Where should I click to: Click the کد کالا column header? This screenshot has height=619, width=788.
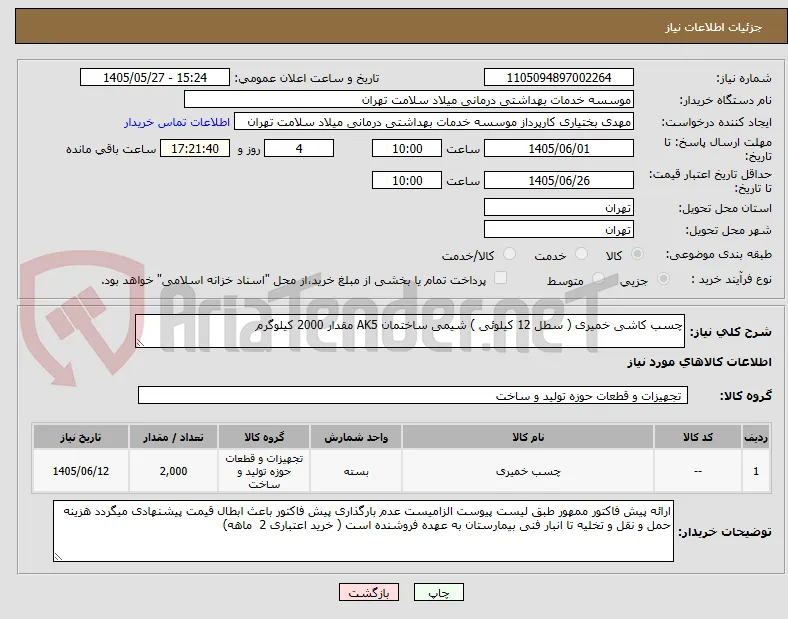pyautogui.click(x=698, y=437)
